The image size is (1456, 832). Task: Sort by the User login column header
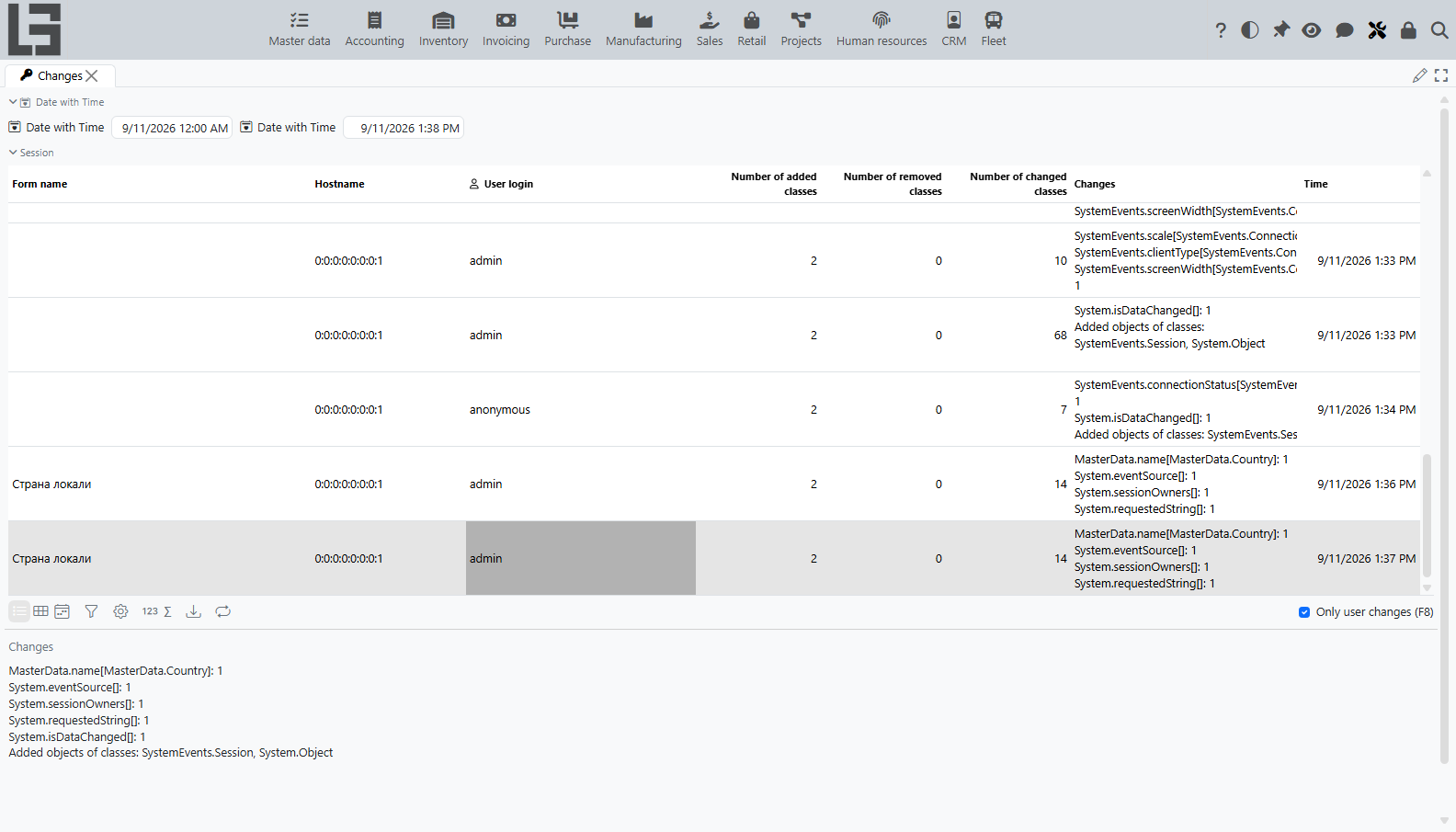coord(508,184)
